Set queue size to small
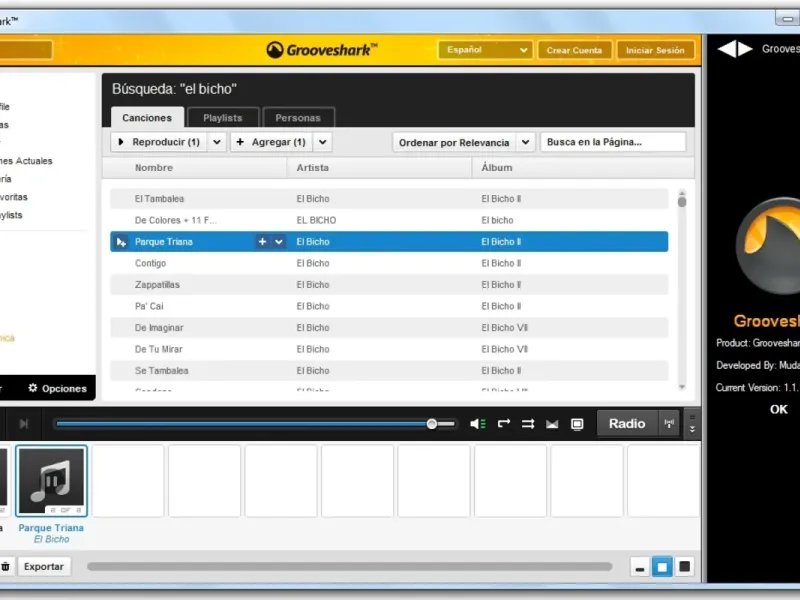Image resolution: width=800 pixels, height=600 pixels. point(640,567)
